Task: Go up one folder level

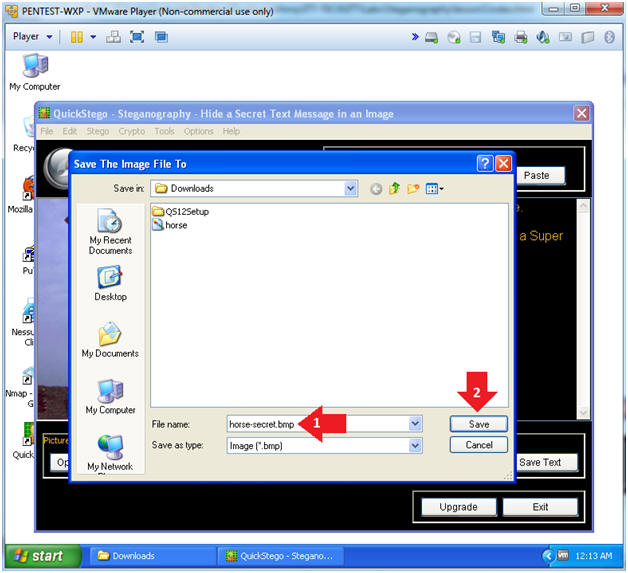Action: point(395,188)
